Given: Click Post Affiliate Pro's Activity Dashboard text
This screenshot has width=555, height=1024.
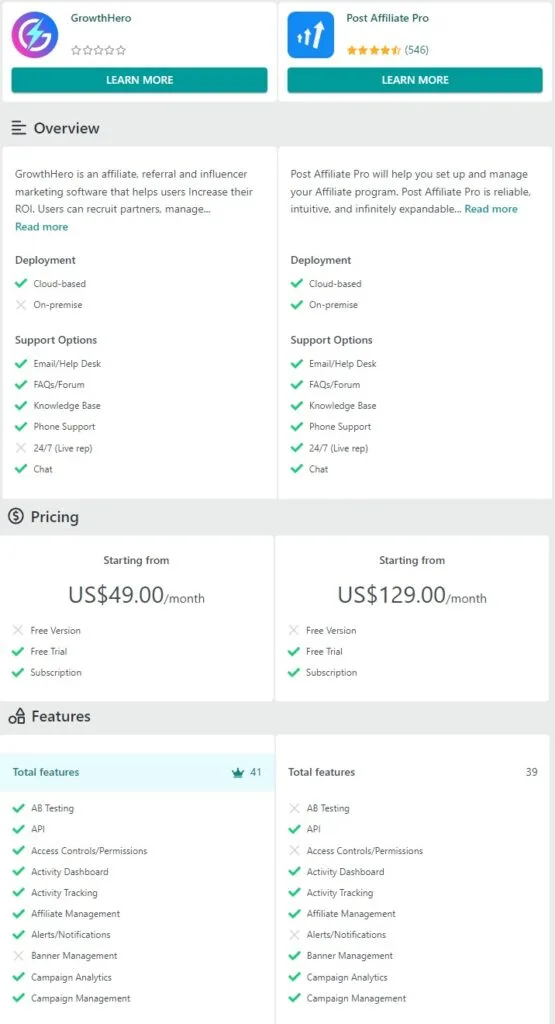Looking at the screenshot, I should pos(345,871).
